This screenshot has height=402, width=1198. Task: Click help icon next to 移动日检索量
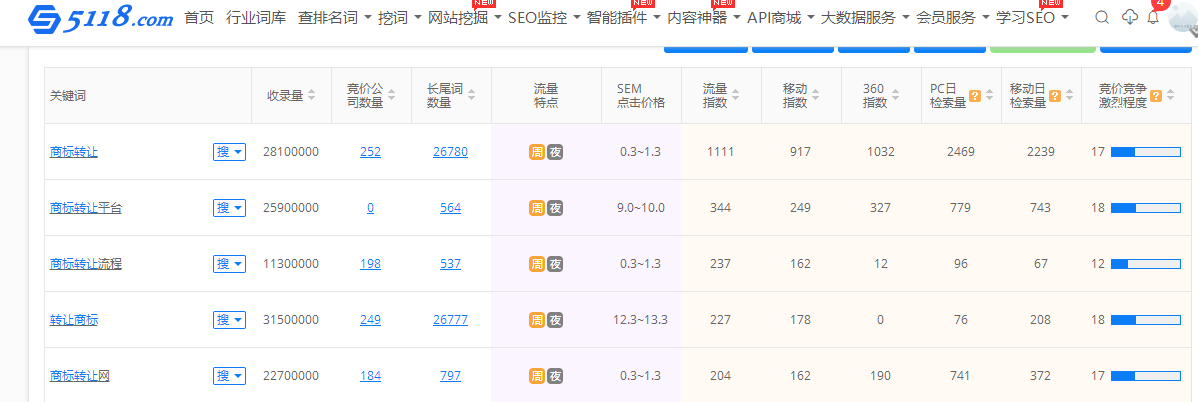point(1055,96)
